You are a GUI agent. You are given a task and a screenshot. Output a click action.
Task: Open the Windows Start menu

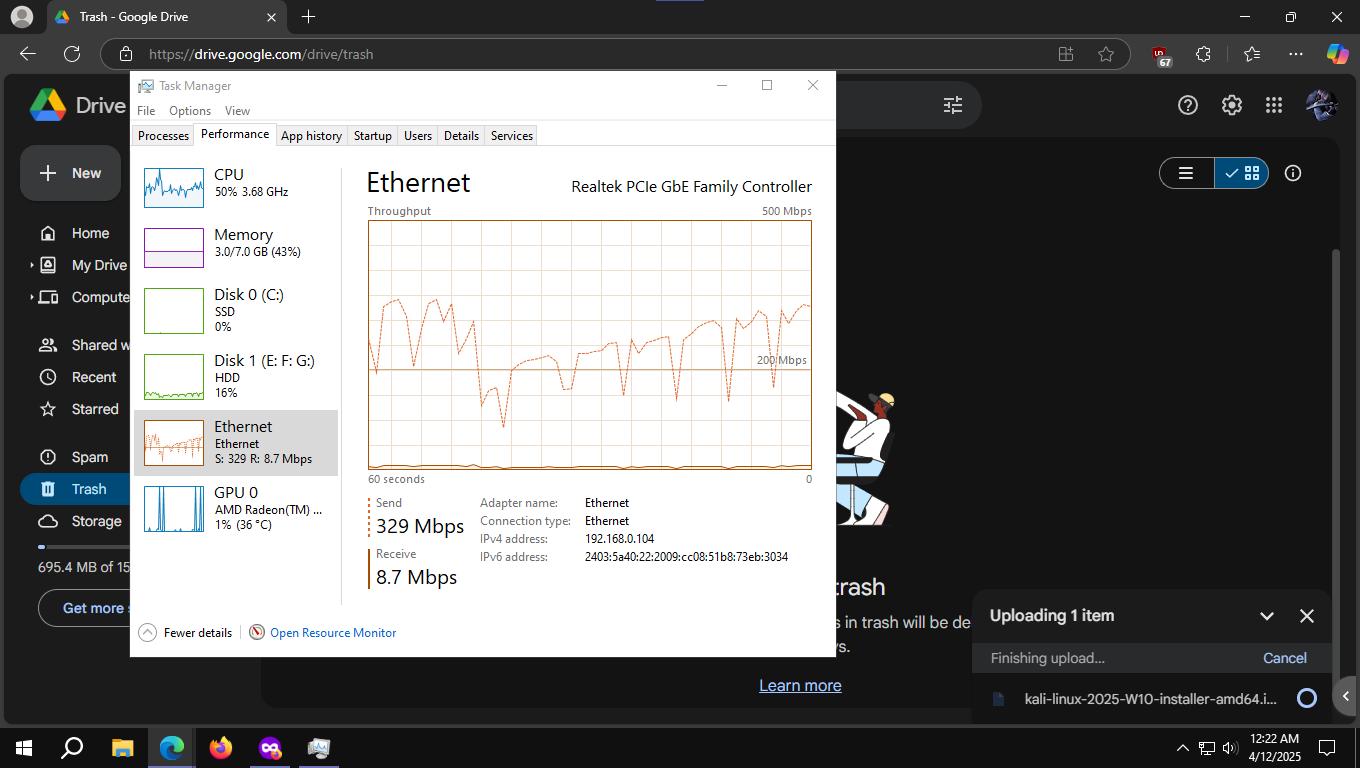click(x=24, y=748)
